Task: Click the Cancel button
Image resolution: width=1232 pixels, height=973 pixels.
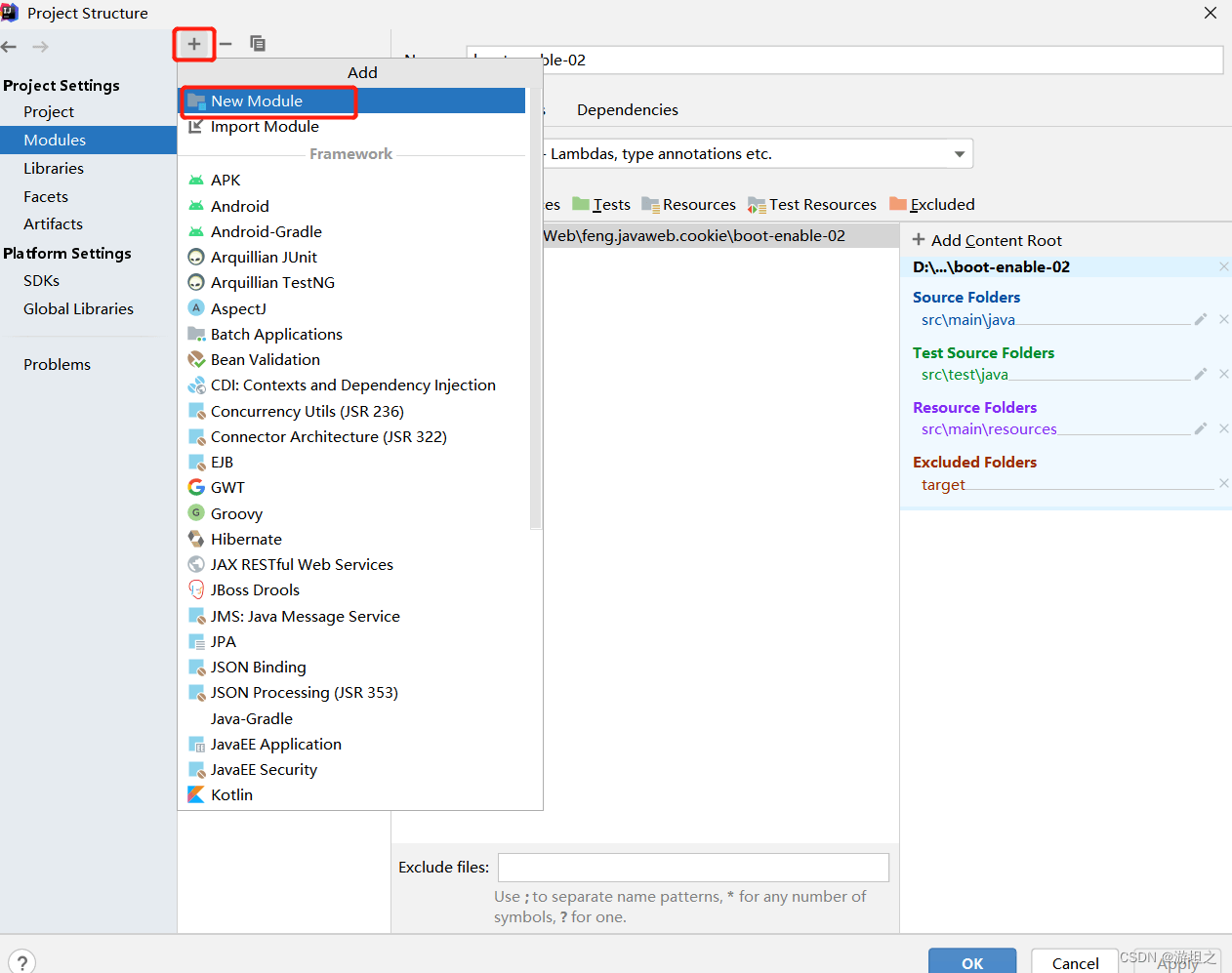Action: [x=1075, y=962]
